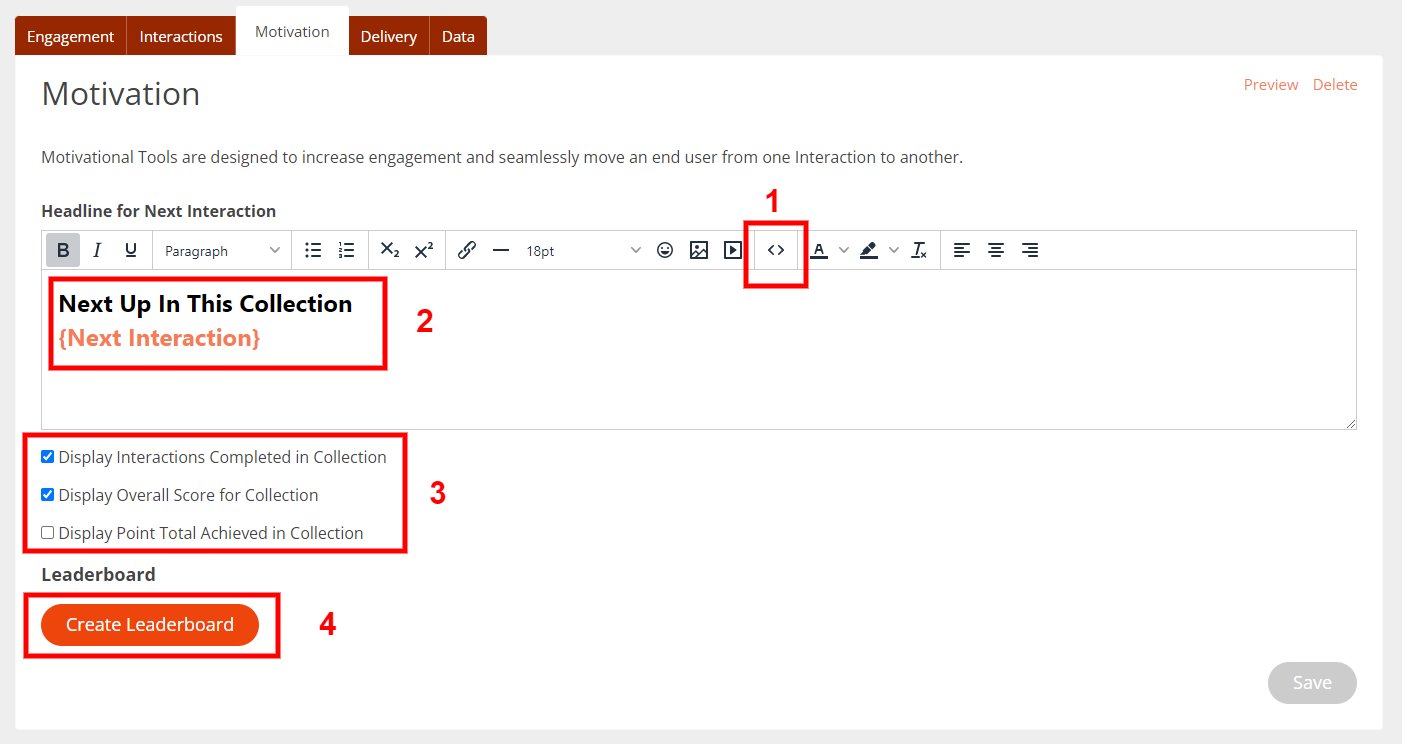Open the 18pt font size dropdown

coord(583,250)
